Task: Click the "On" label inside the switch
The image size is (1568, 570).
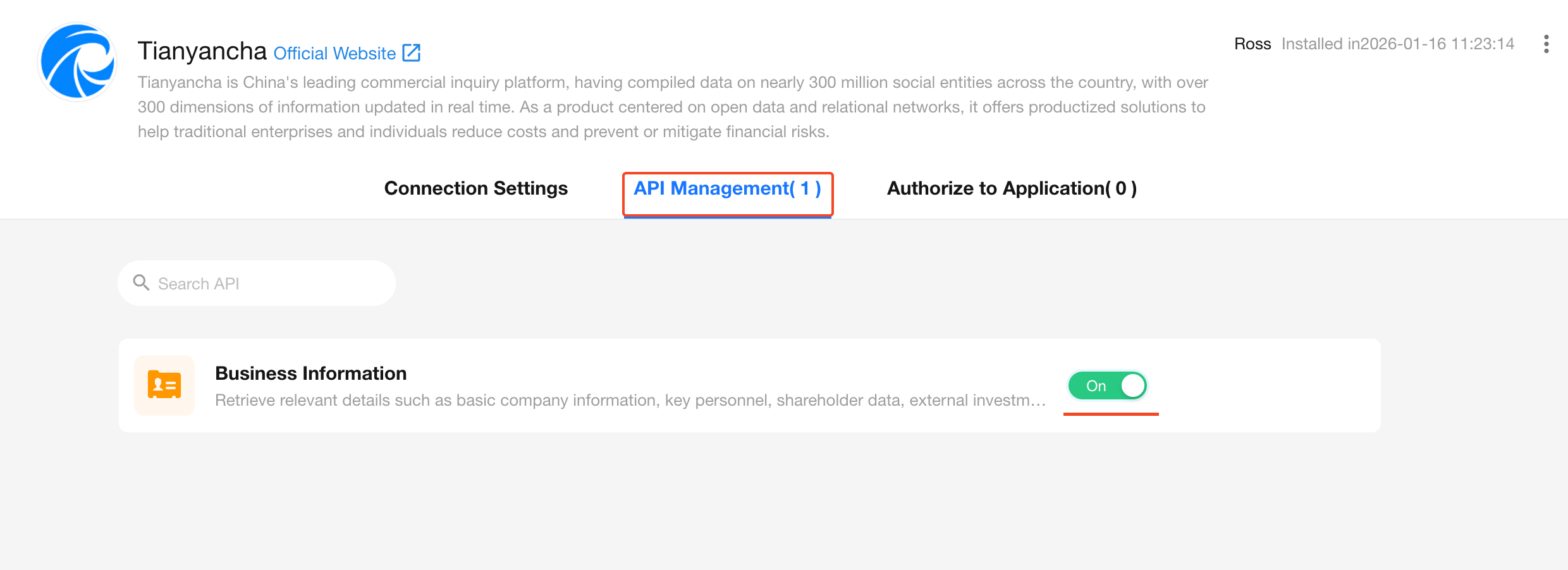Action: pyautogui.click(x=1096, y=386)
